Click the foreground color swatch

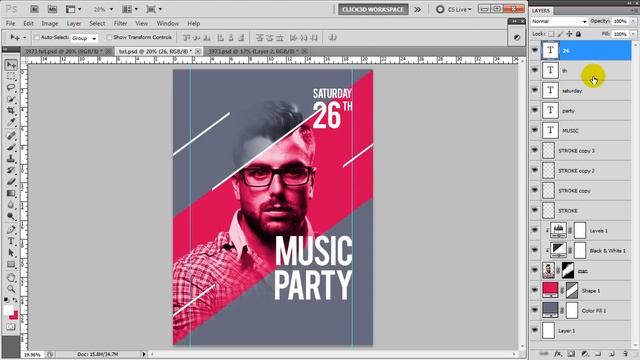pos(9,310)
